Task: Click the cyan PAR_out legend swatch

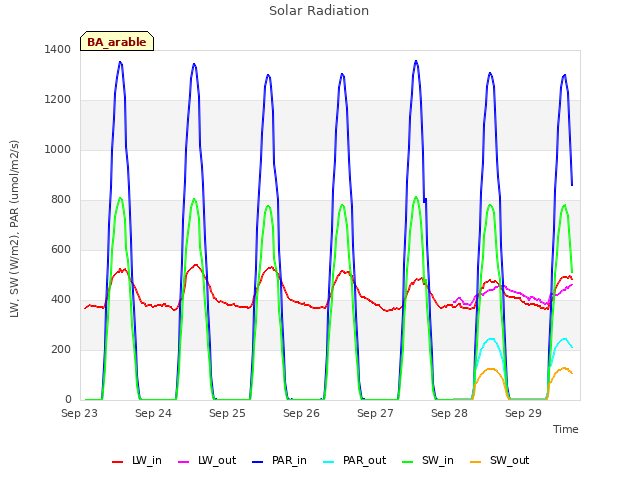Action: 329,462
